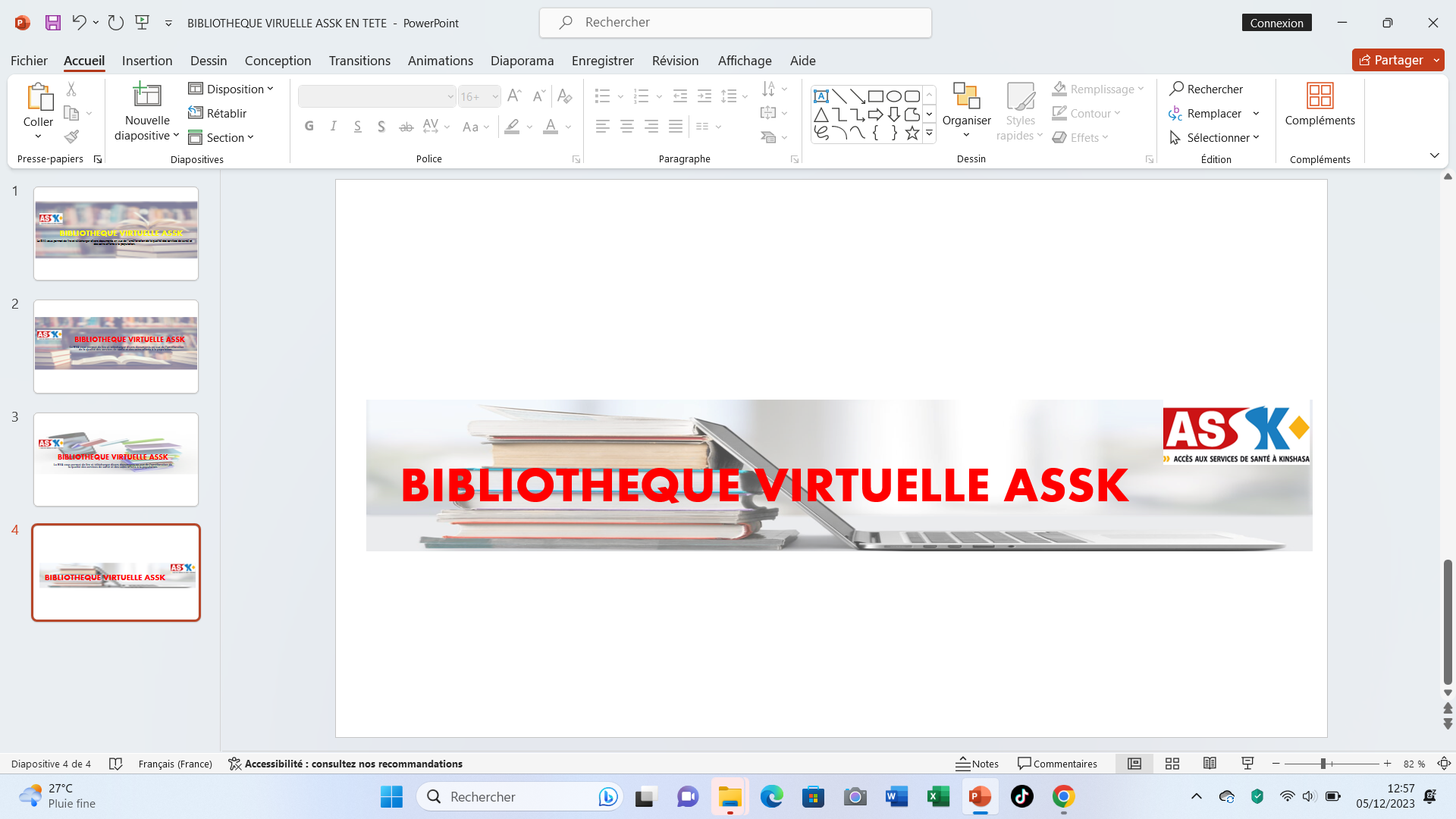The width and height of the screenshot is (1456, 819).
Task: Decrease list indent level
Action: click(680, 96)
